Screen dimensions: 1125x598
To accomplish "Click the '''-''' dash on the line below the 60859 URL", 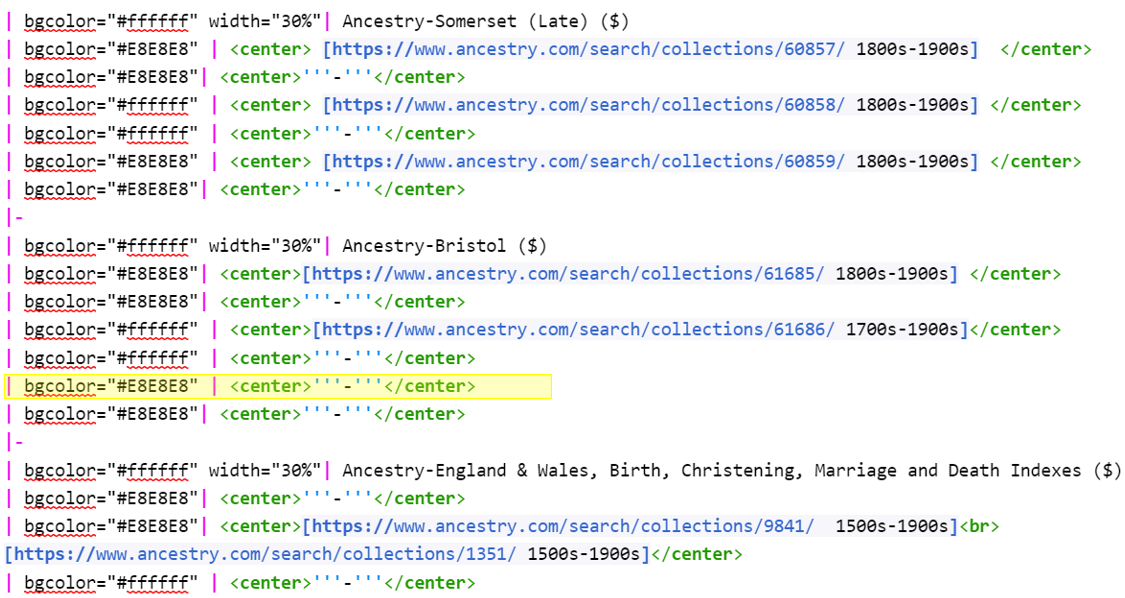I will (x=338, y=190).
